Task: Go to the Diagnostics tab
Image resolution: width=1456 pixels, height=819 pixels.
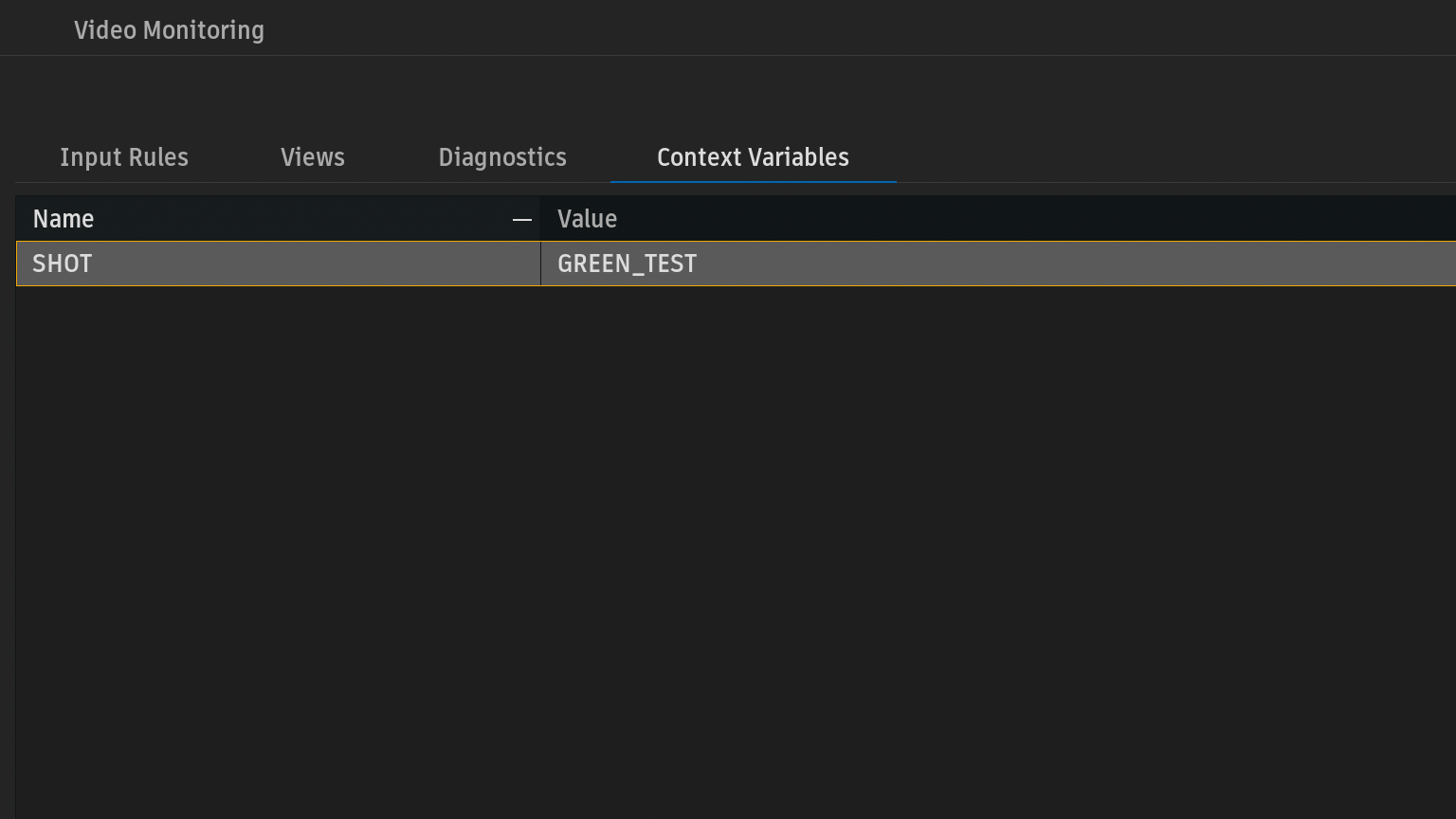Action: coord(502,157)
